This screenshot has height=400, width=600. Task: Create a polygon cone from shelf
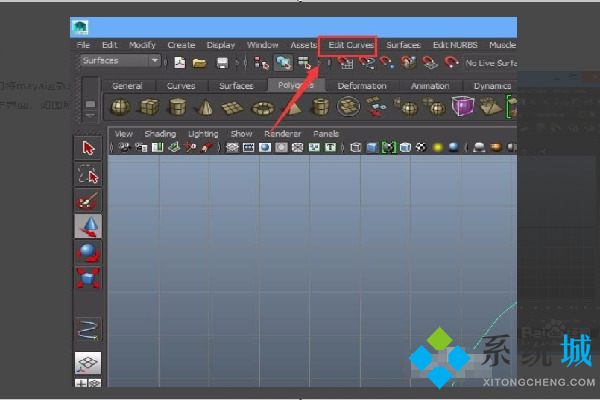205,107
